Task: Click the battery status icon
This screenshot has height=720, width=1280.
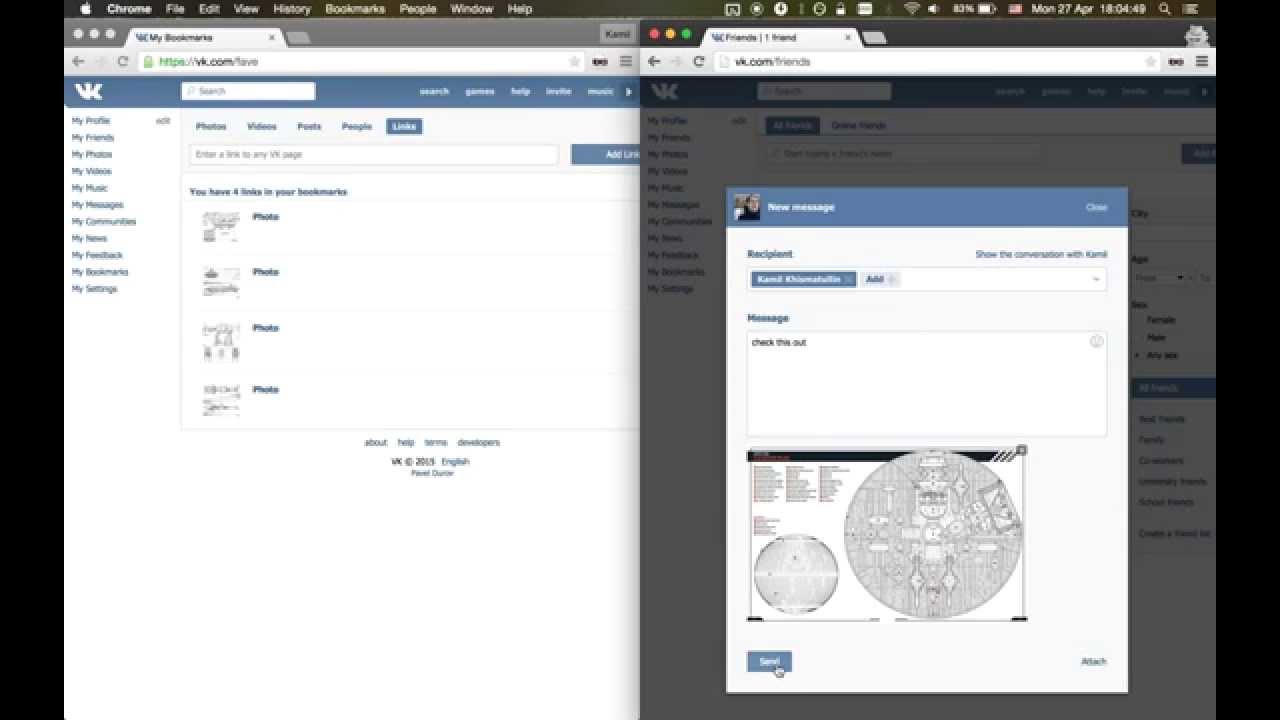Action: click(x=989, y=9)
